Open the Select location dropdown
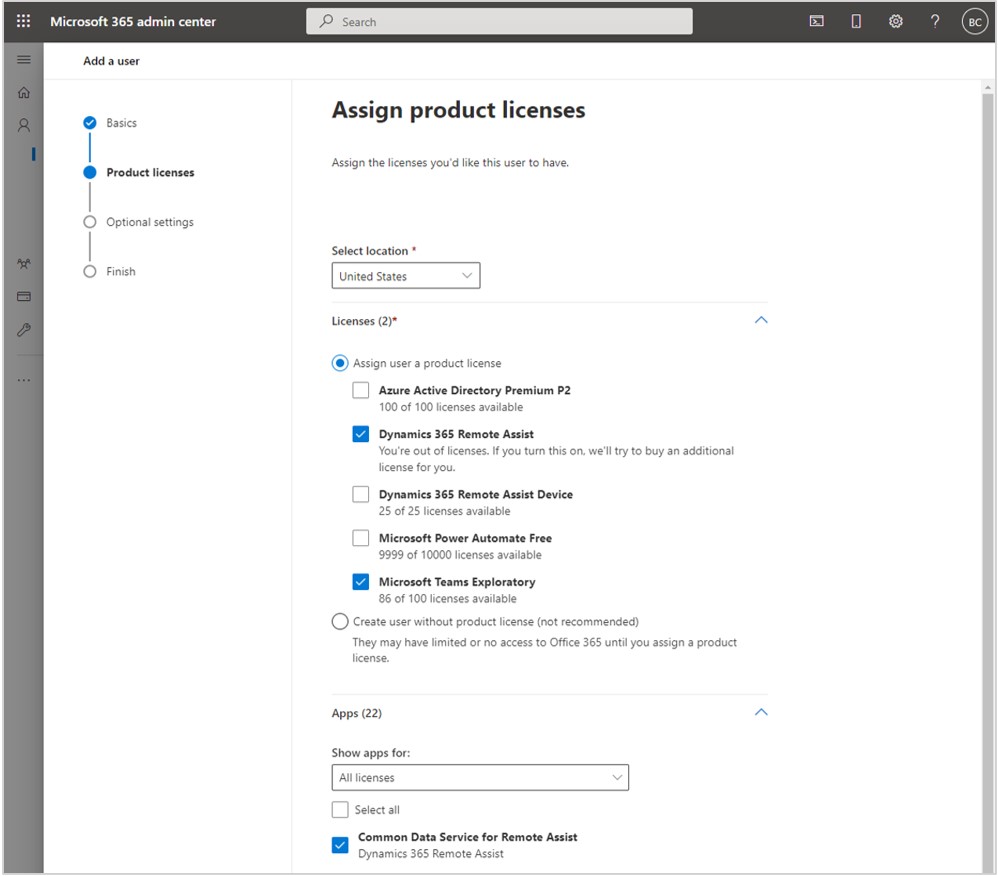 coord(405,275)
